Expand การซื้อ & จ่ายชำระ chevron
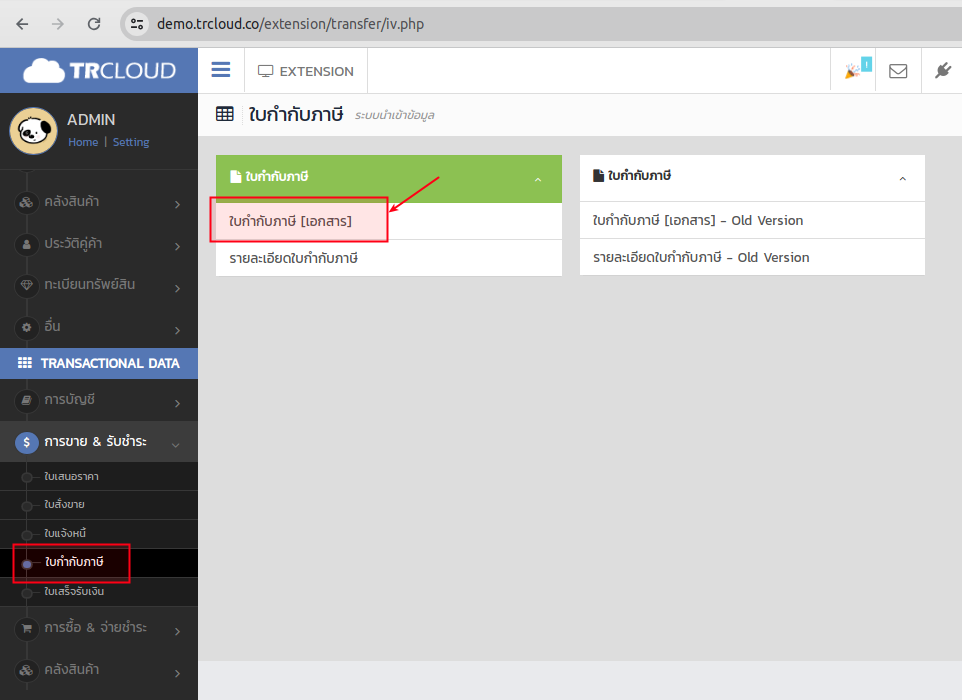 pos(177,631)
